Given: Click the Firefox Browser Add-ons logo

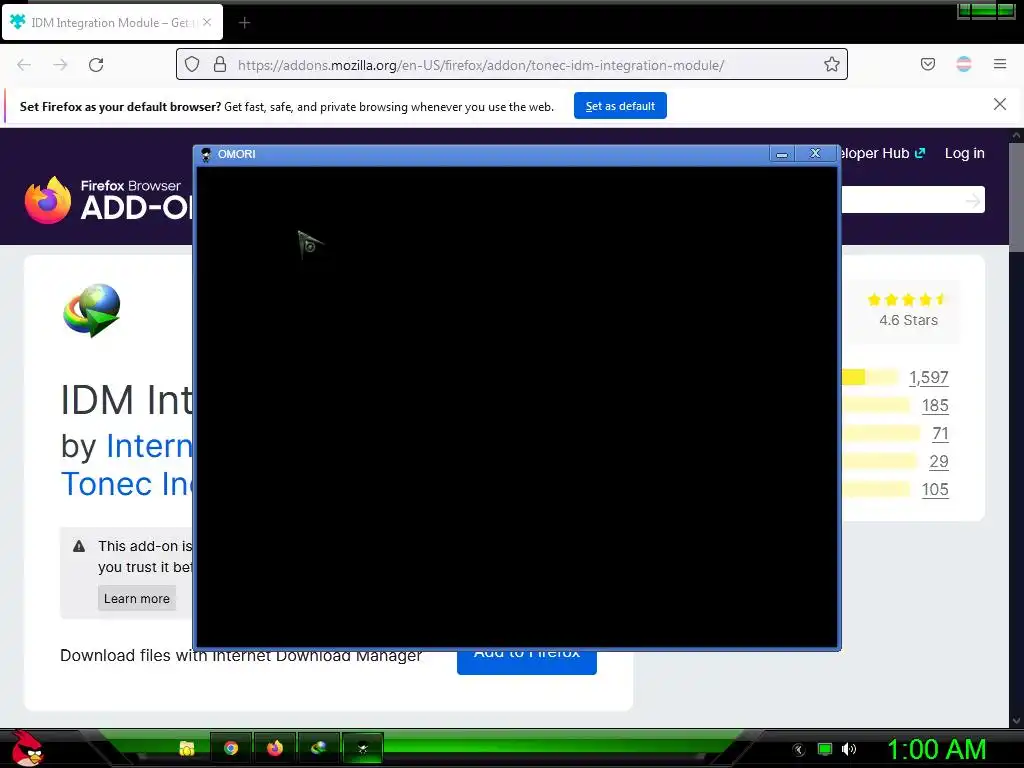Looking at the screenshot, I should (108, 200).
